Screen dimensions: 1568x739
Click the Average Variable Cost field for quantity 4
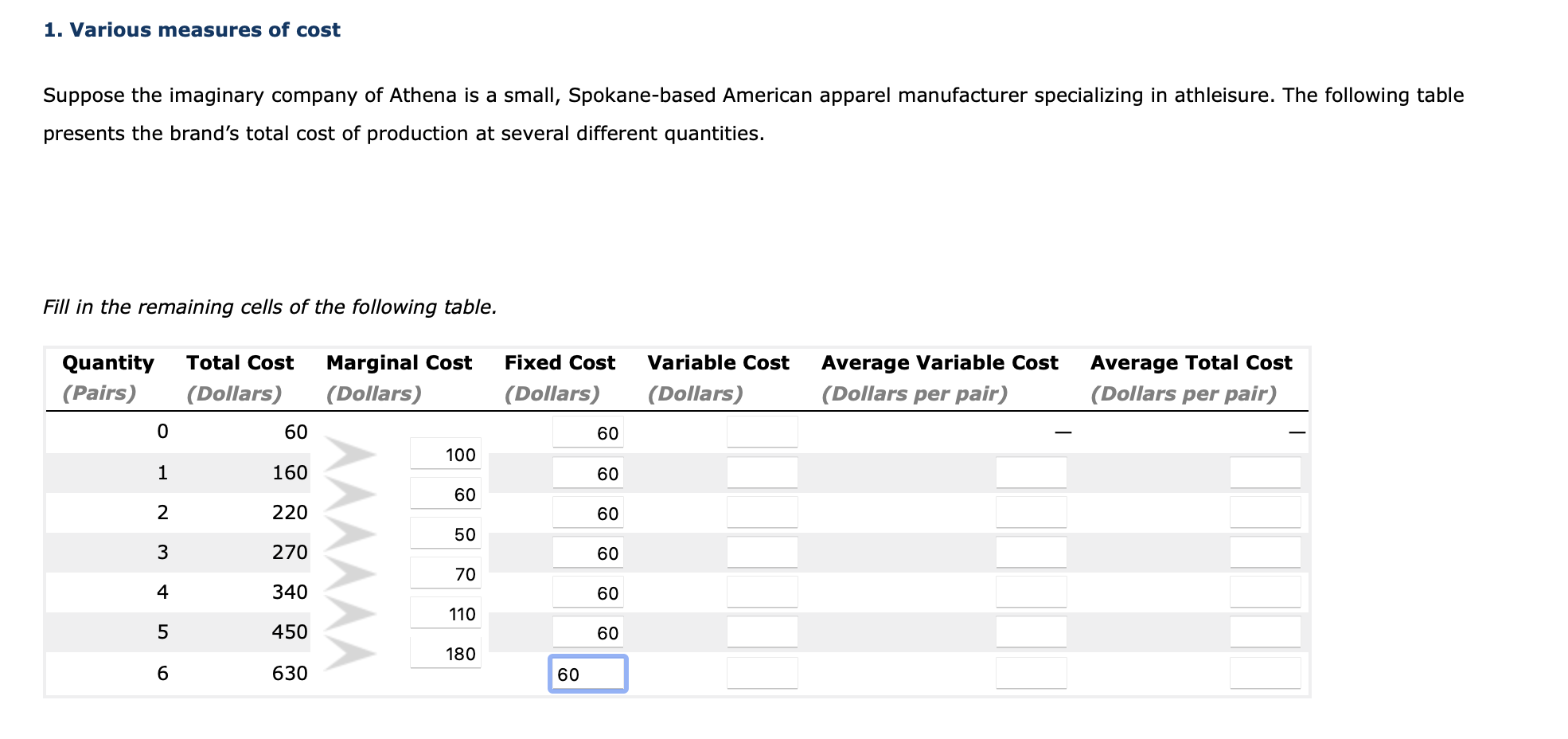pos(1030,592)
